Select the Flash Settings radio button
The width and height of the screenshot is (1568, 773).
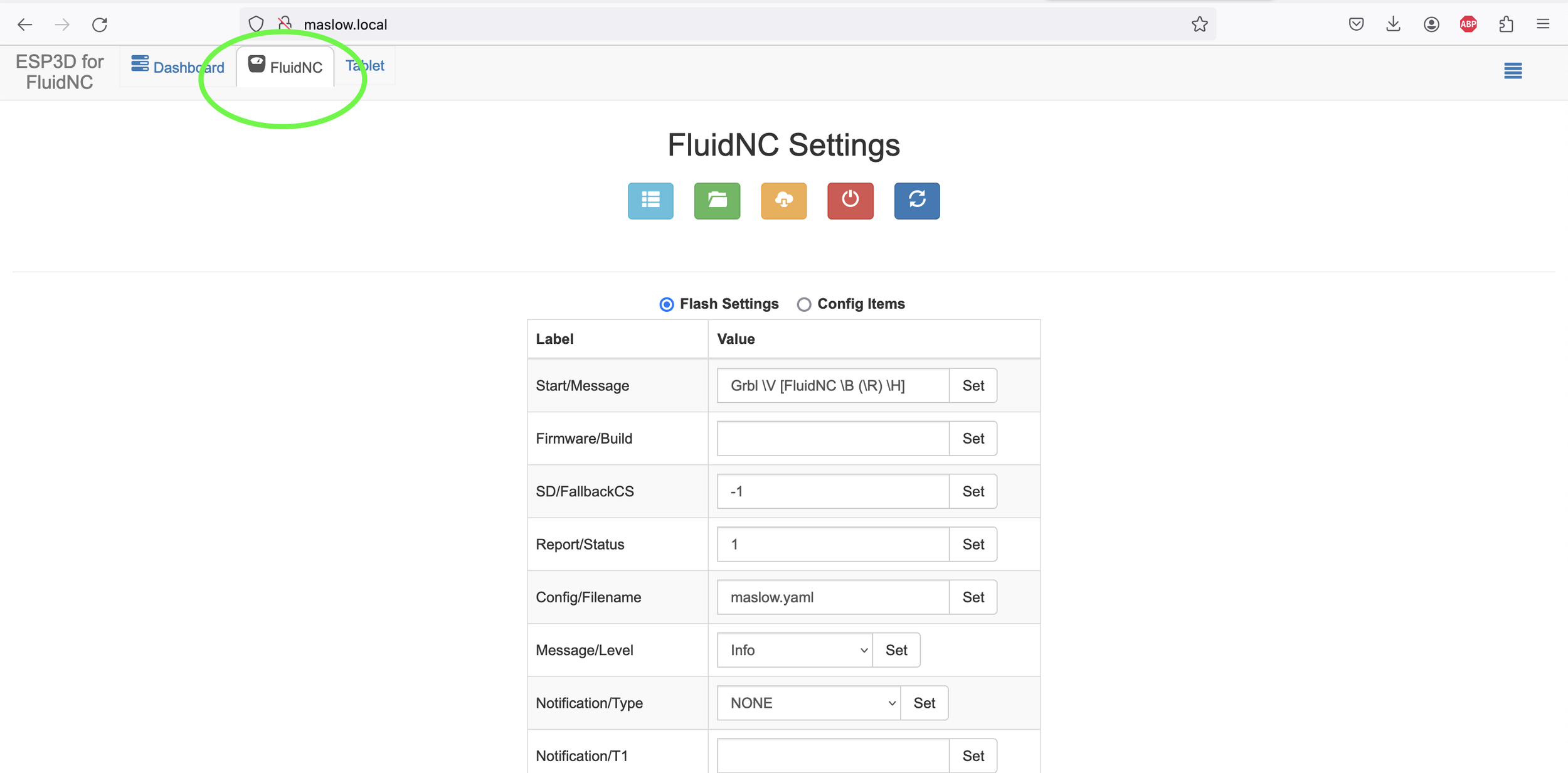tap(666, 304)
